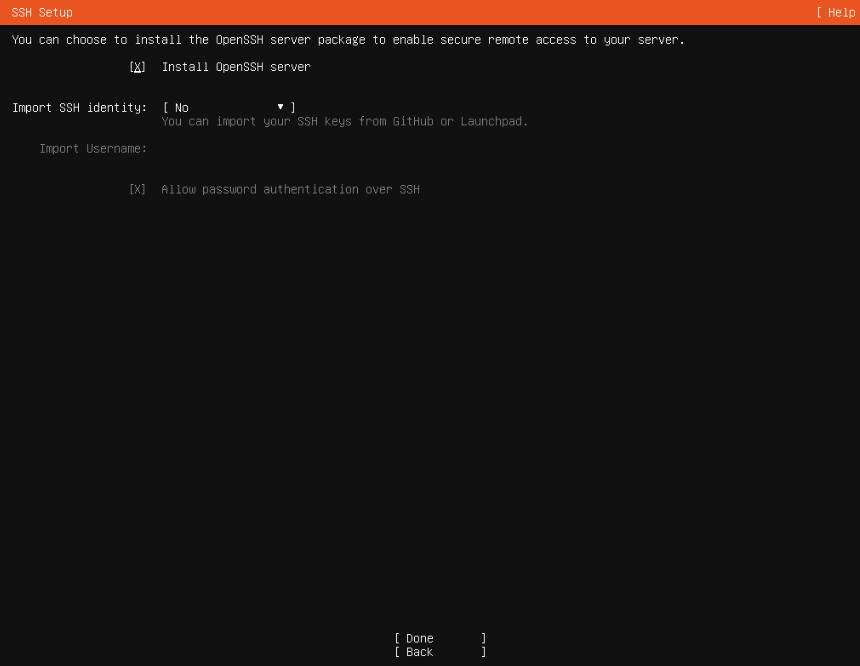
Task: Click the Back button
Action: point(440,652)
